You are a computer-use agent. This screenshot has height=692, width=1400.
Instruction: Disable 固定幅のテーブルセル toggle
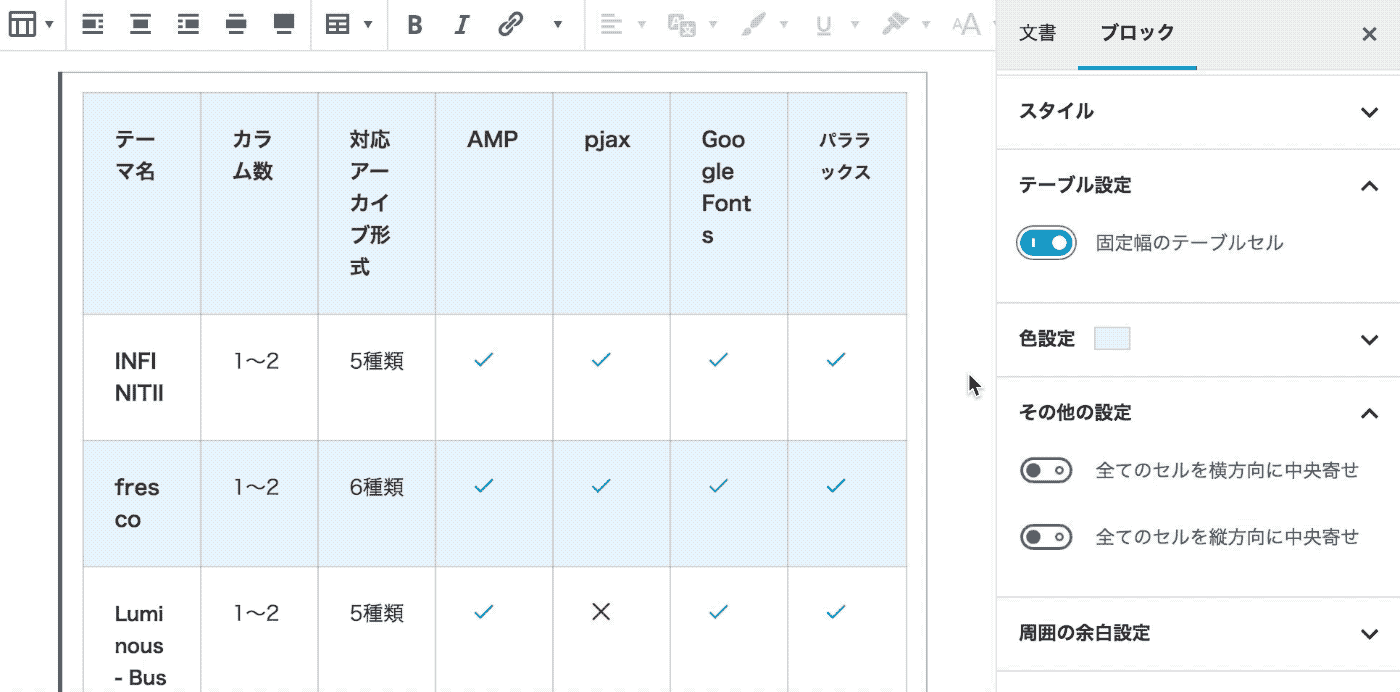(1046, 243)
